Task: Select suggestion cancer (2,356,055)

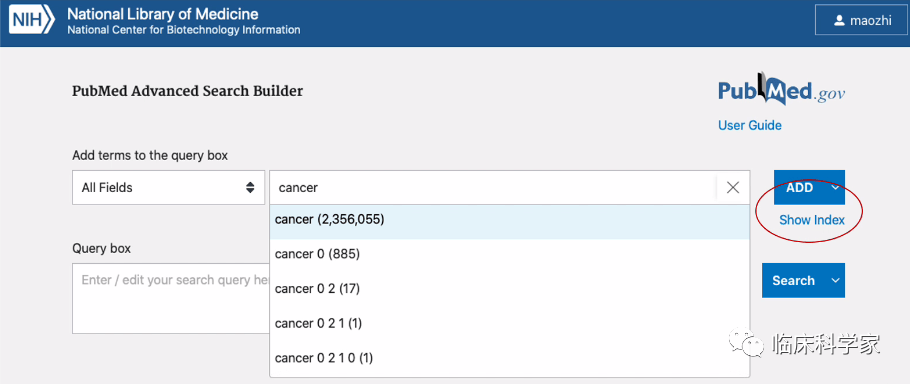Action: pyautogui.click(x=510, y=220)
